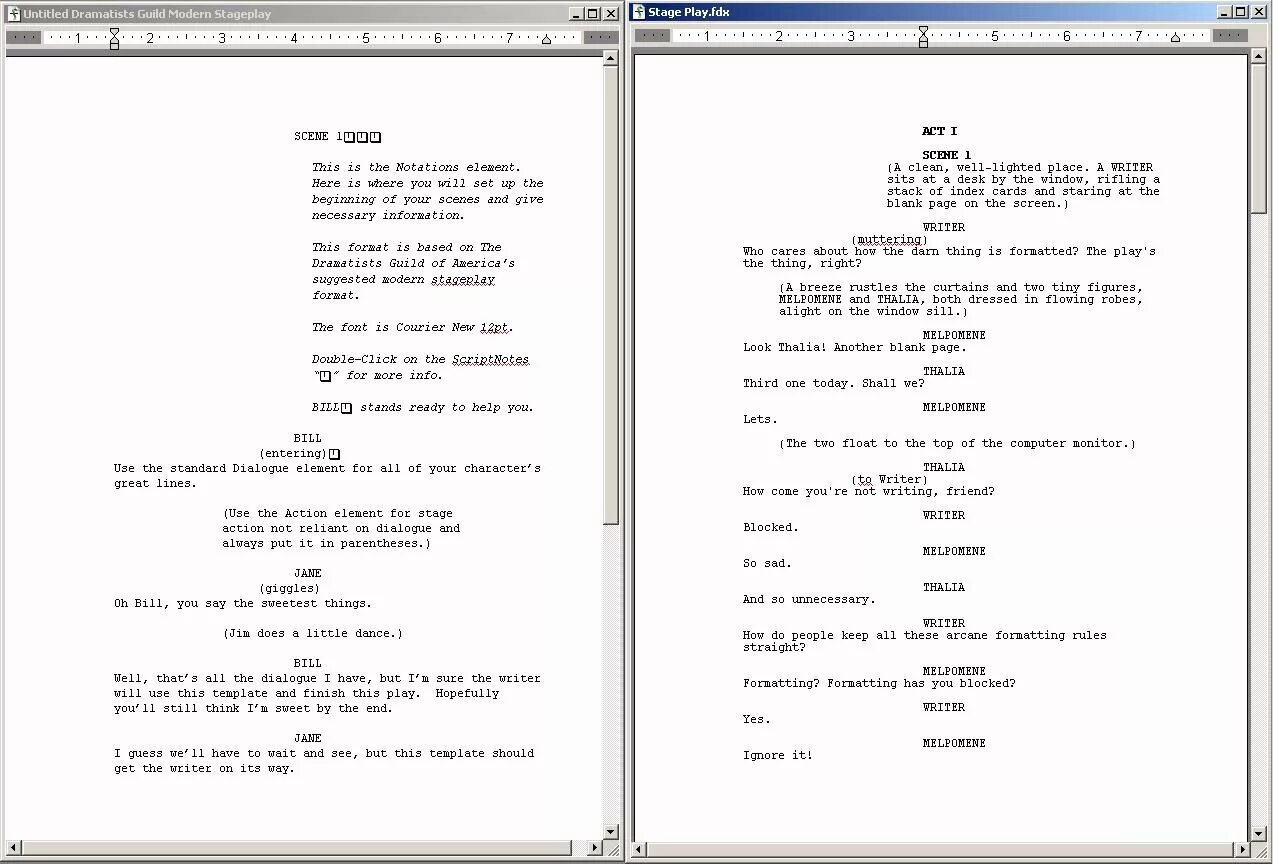Click the 3-inch mark on the left window ruler

point(222,38)
